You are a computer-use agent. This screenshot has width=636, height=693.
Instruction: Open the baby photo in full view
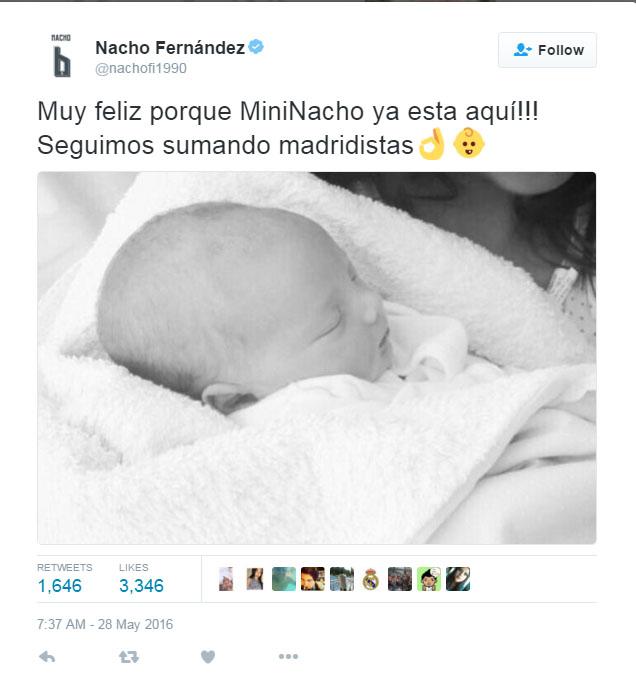[316, 358]
